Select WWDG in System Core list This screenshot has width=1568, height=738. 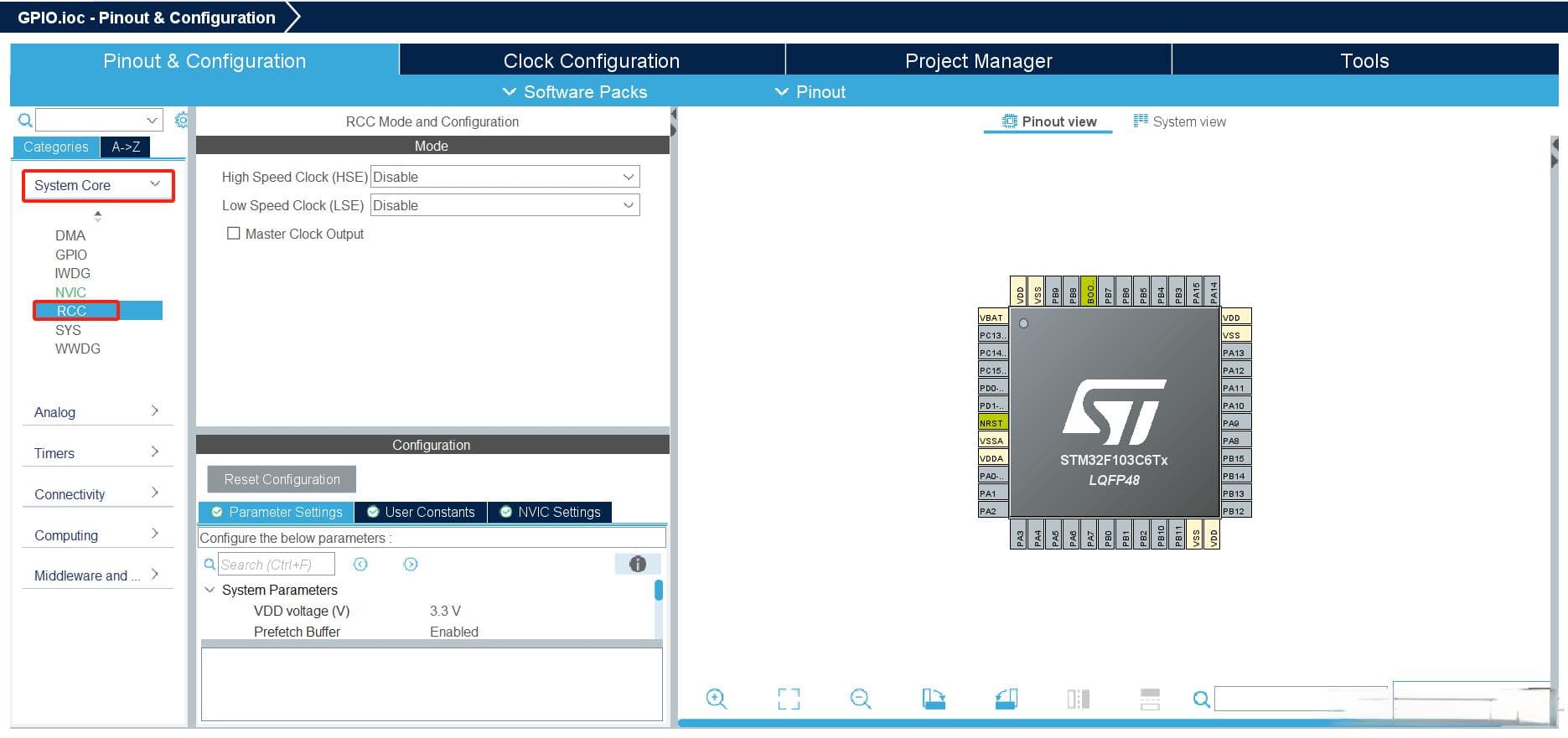point(78,348)
